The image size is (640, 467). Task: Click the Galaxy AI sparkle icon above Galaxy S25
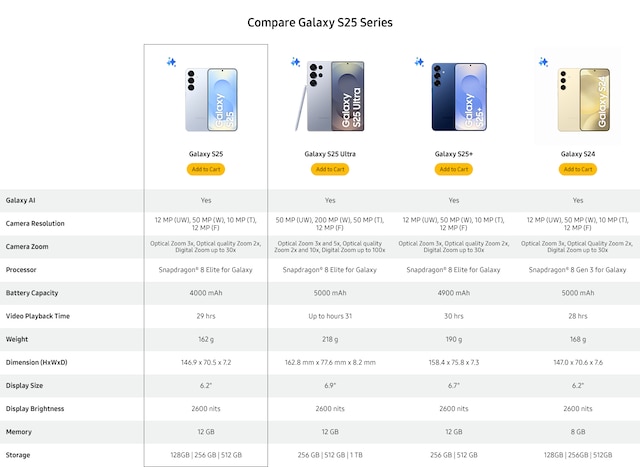pyautogui.click(x=171, y=62)
